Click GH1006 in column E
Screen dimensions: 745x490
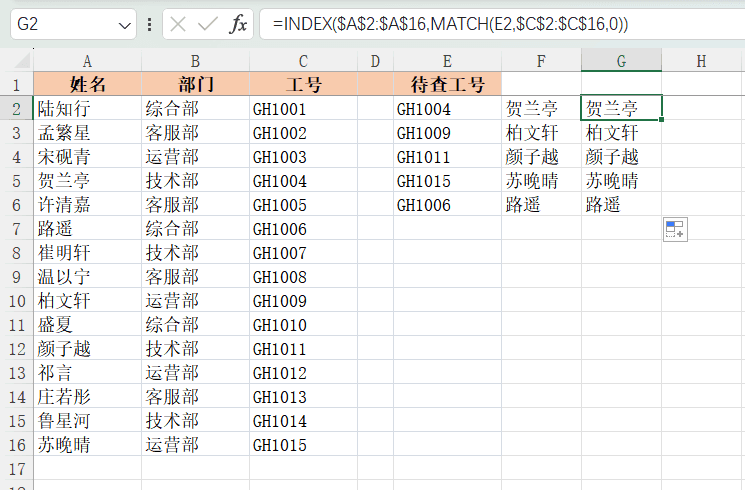447,204
